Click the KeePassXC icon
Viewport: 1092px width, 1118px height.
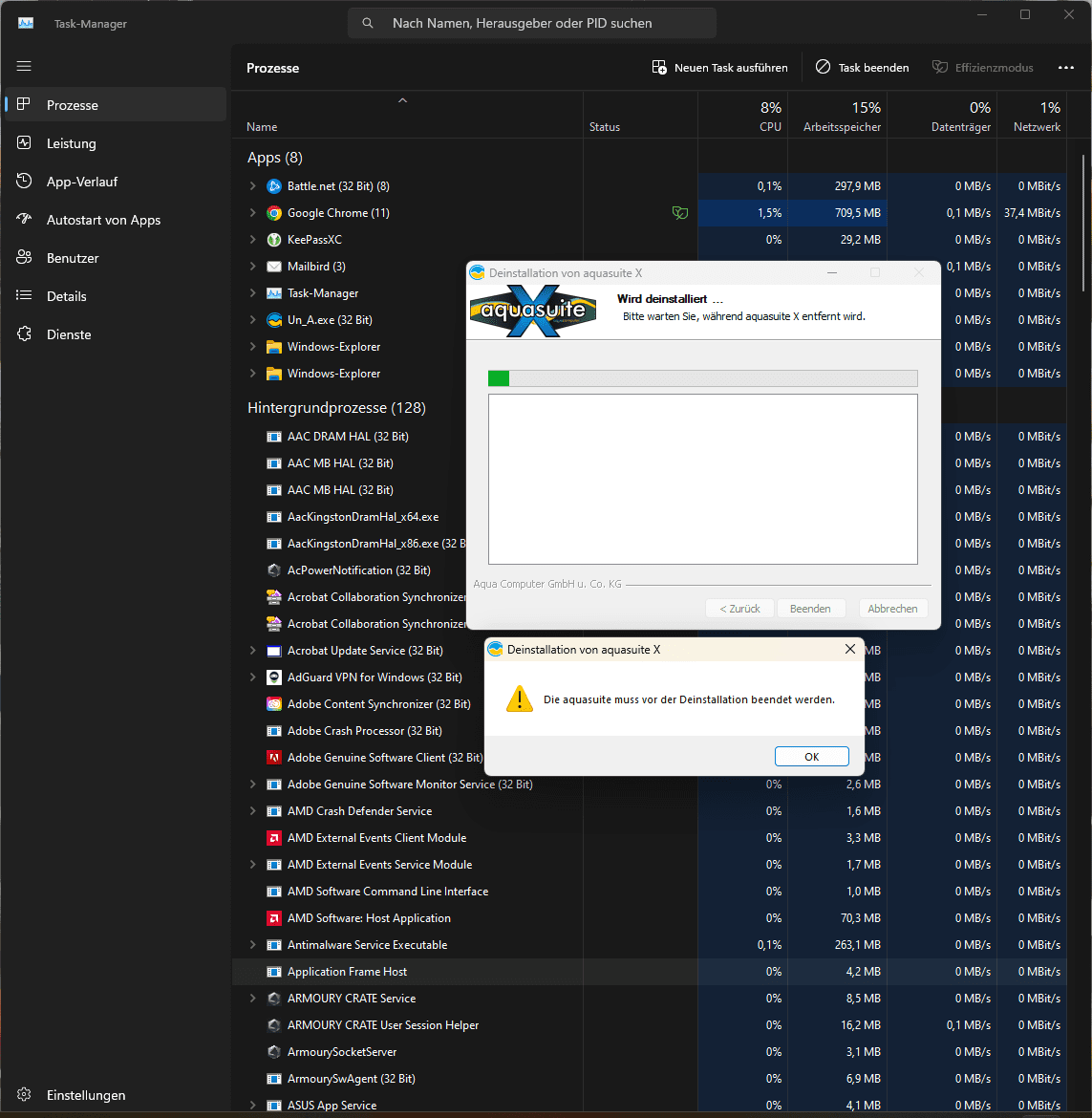[x=273, y=240]
